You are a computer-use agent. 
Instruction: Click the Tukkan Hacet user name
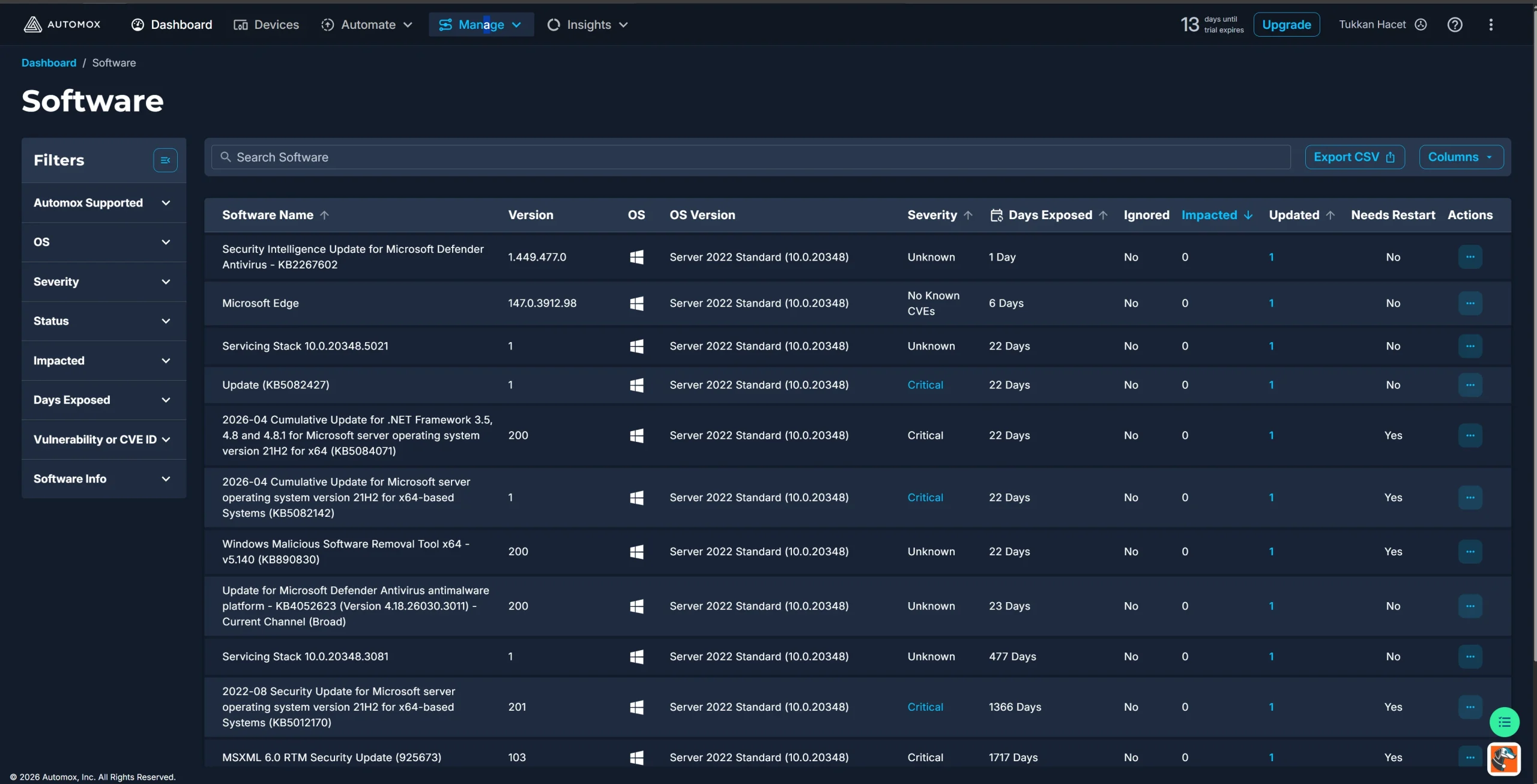pyautogui.click(x=1372, y=25)
